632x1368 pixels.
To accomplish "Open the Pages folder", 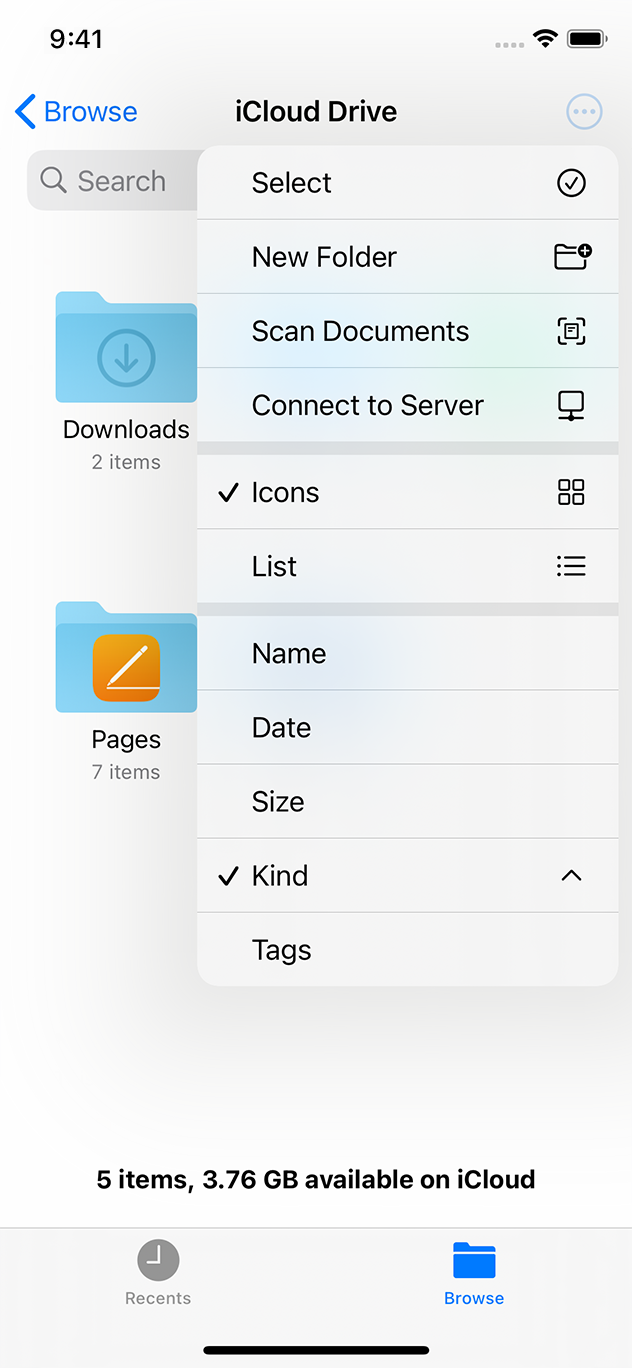I will click(126, 657).
